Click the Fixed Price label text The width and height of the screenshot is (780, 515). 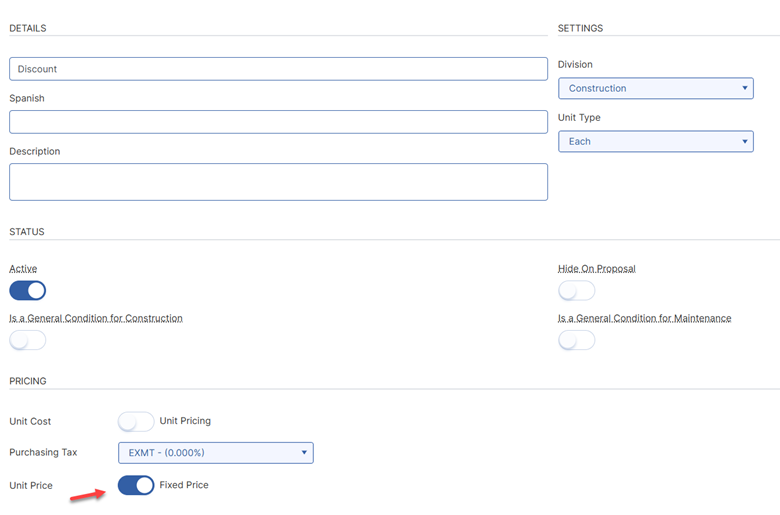pos(184,485)
